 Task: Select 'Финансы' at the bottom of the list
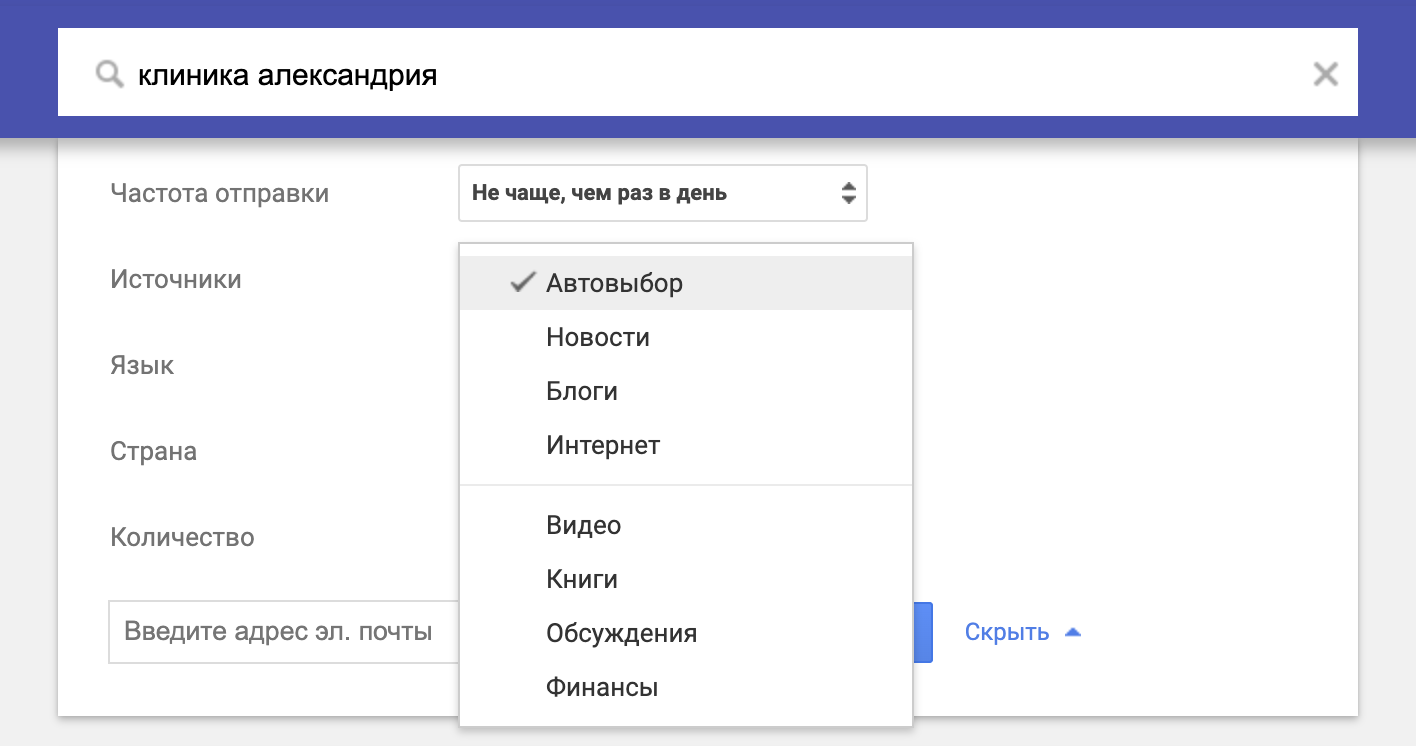point(600,687)
